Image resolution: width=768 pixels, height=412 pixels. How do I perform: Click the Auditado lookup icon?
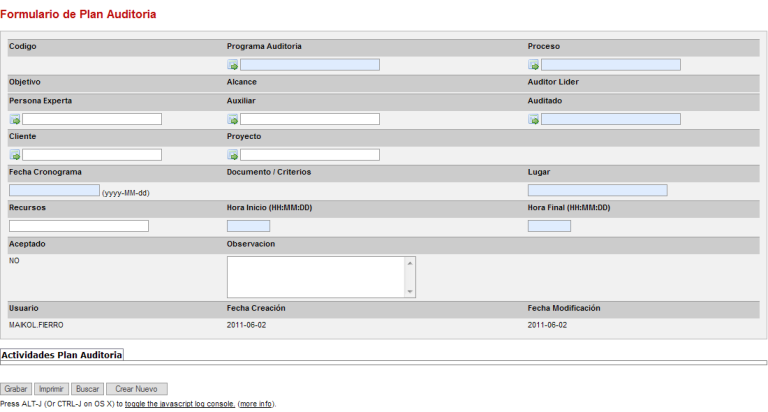tap(534, 120)
